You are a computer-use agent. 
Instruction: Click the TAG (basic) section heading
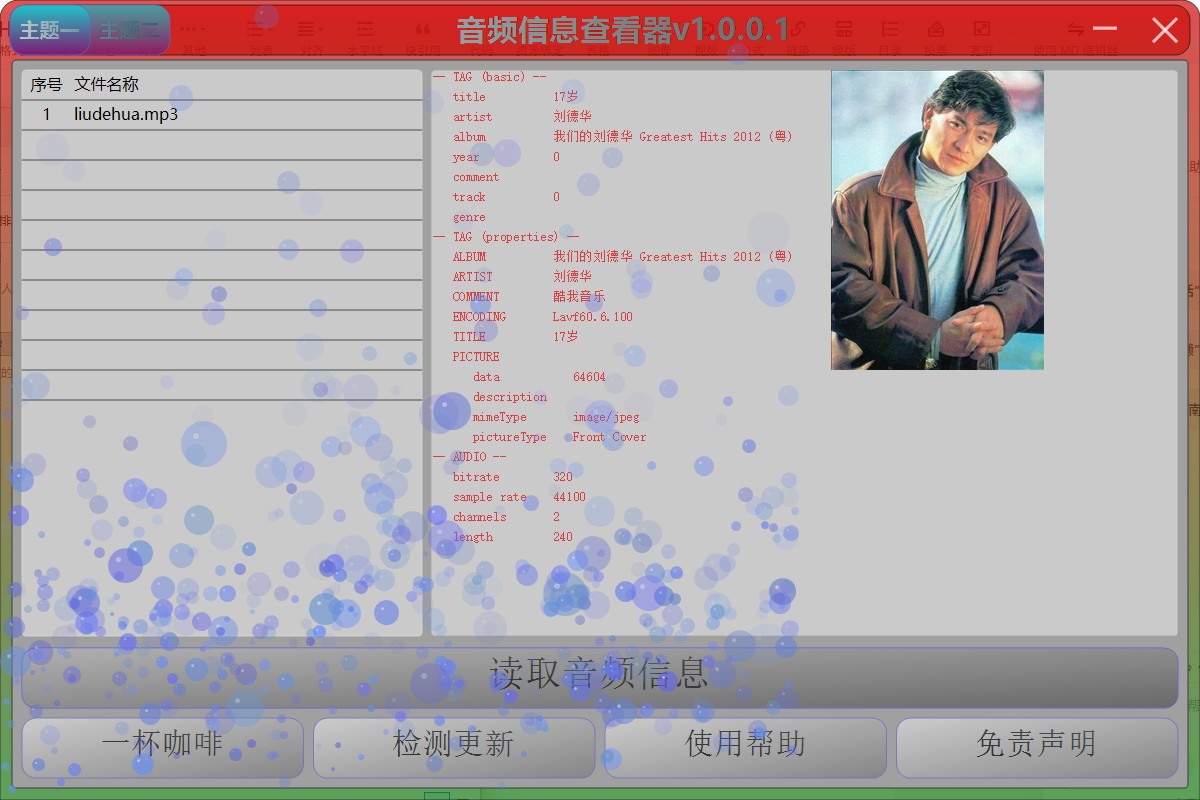[x=490, y=77]
